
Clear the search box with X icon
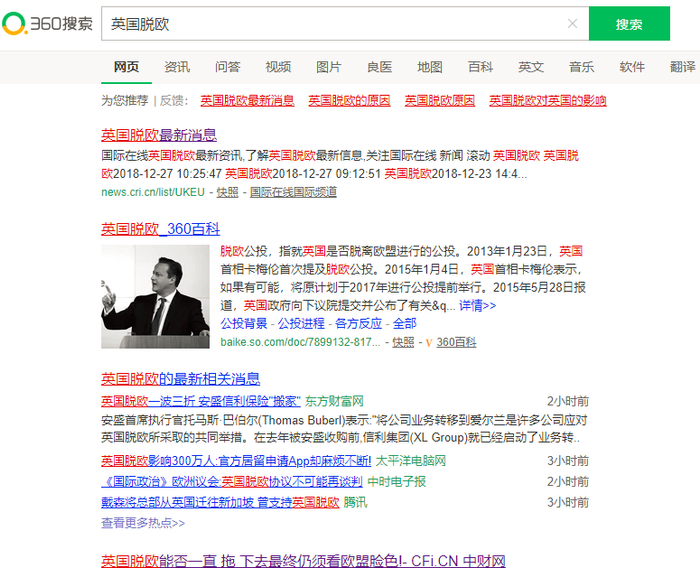(x=572, y=24)
